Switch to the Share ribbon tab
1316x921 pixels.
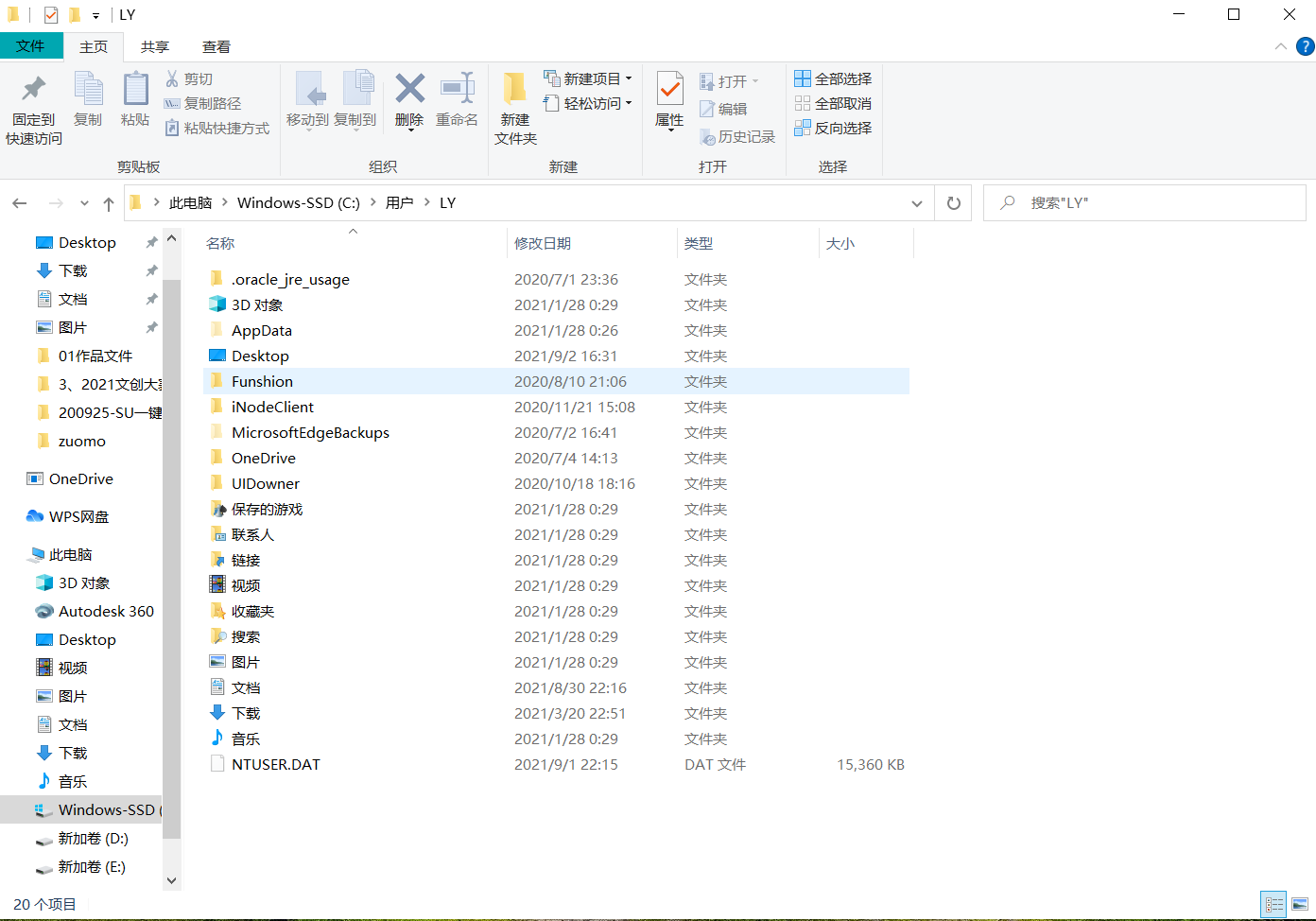point(155,46)
